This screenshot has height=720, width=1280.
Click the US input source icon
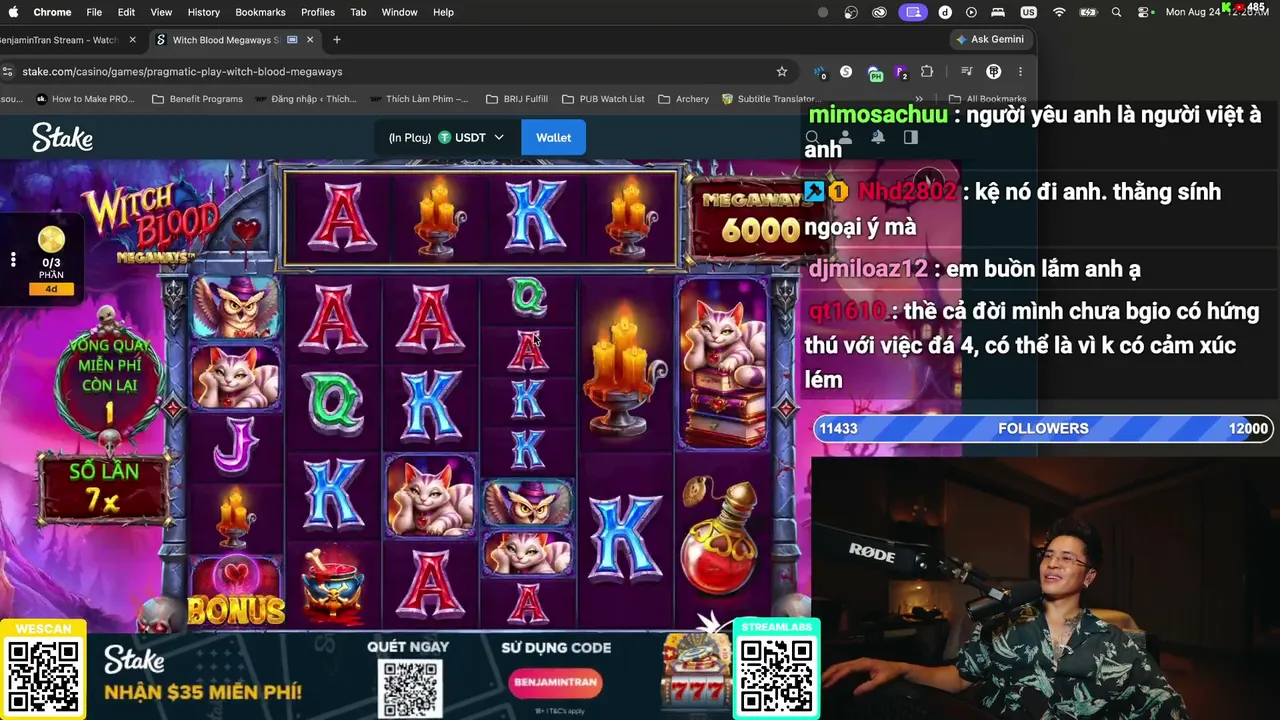click(x=1028, y=12)
